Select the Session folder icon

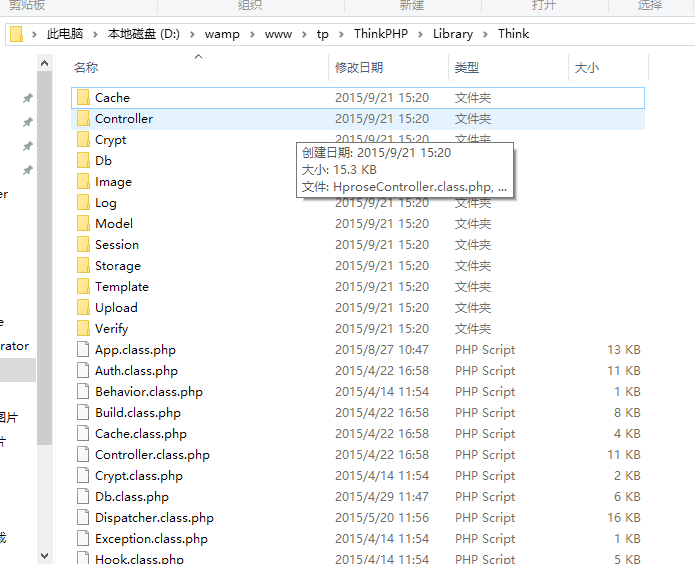[83, 245]
